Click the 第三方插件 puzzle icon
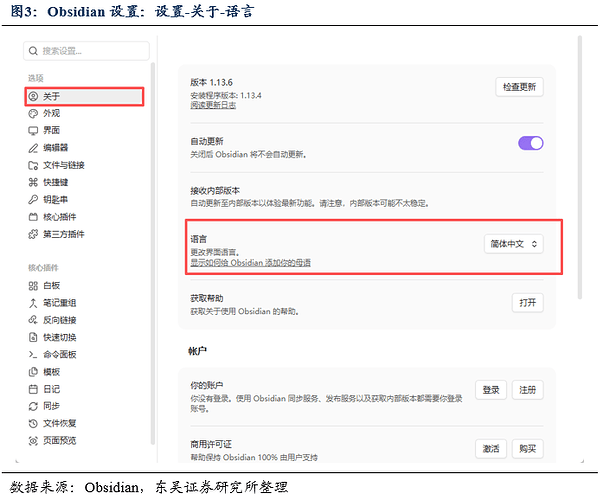This screenshot has height=500, width=602. pos(33,234)
